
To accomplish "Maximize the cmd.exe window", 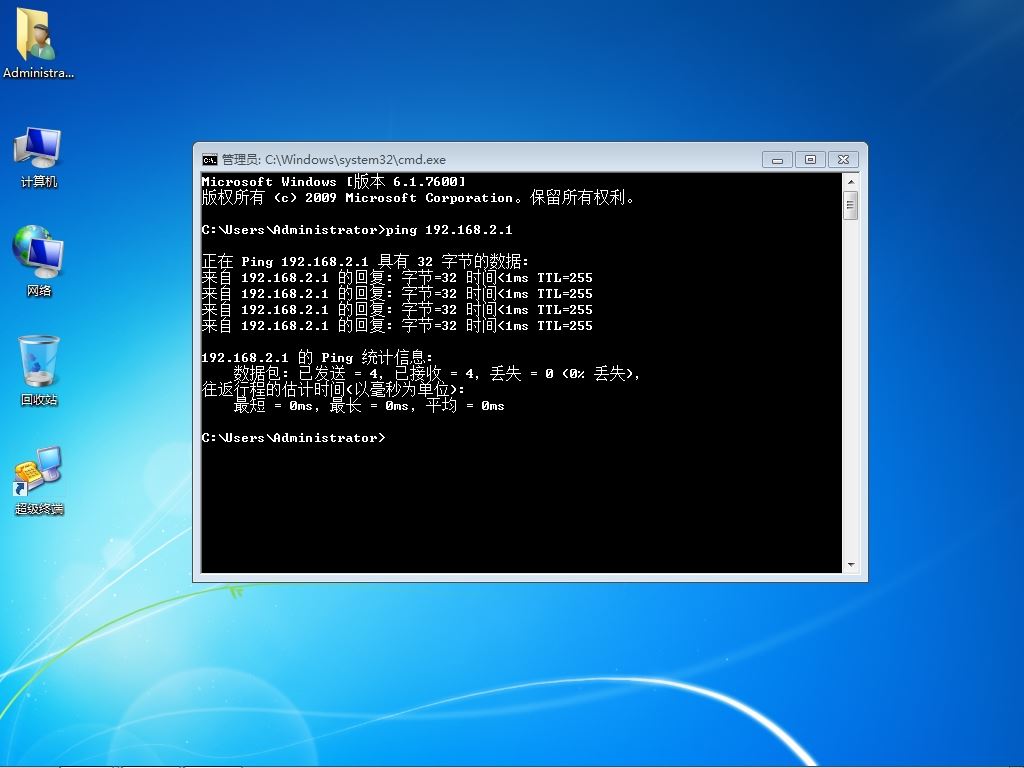I will coord(810,159).
